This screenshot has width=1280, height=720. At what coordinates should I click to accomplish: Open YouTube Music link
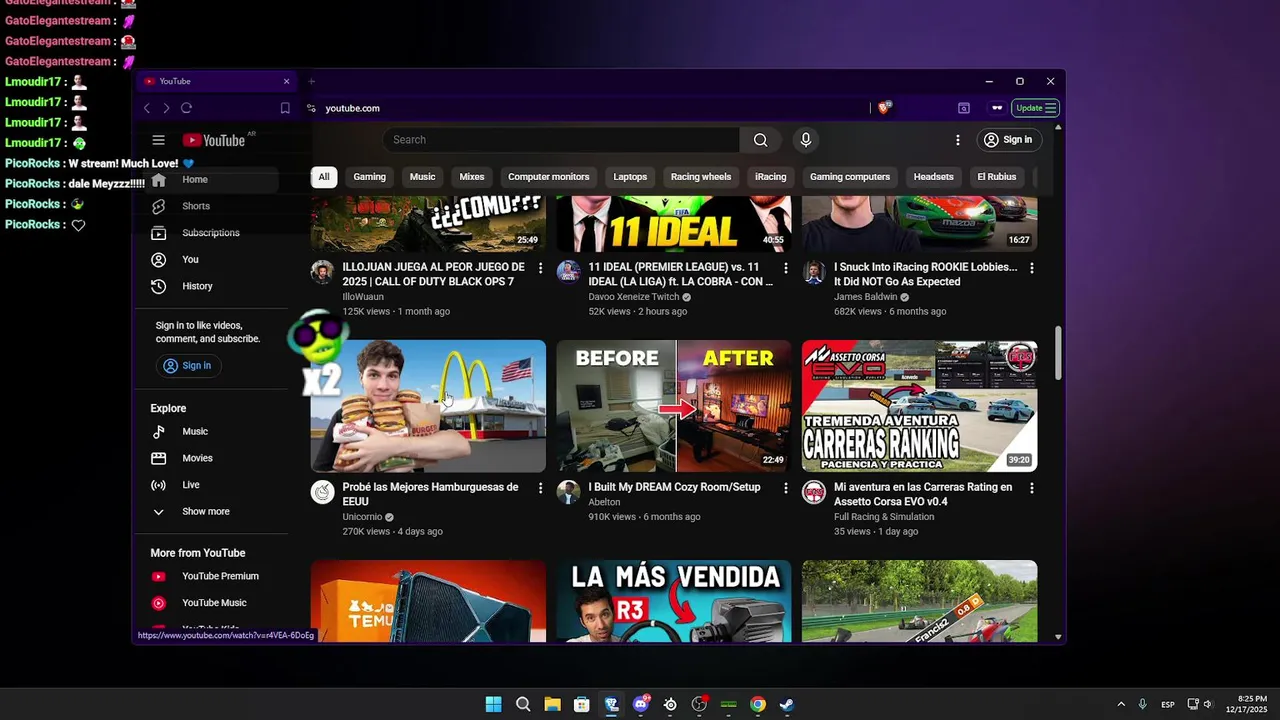pyautogui.click(x=212, y=603)
